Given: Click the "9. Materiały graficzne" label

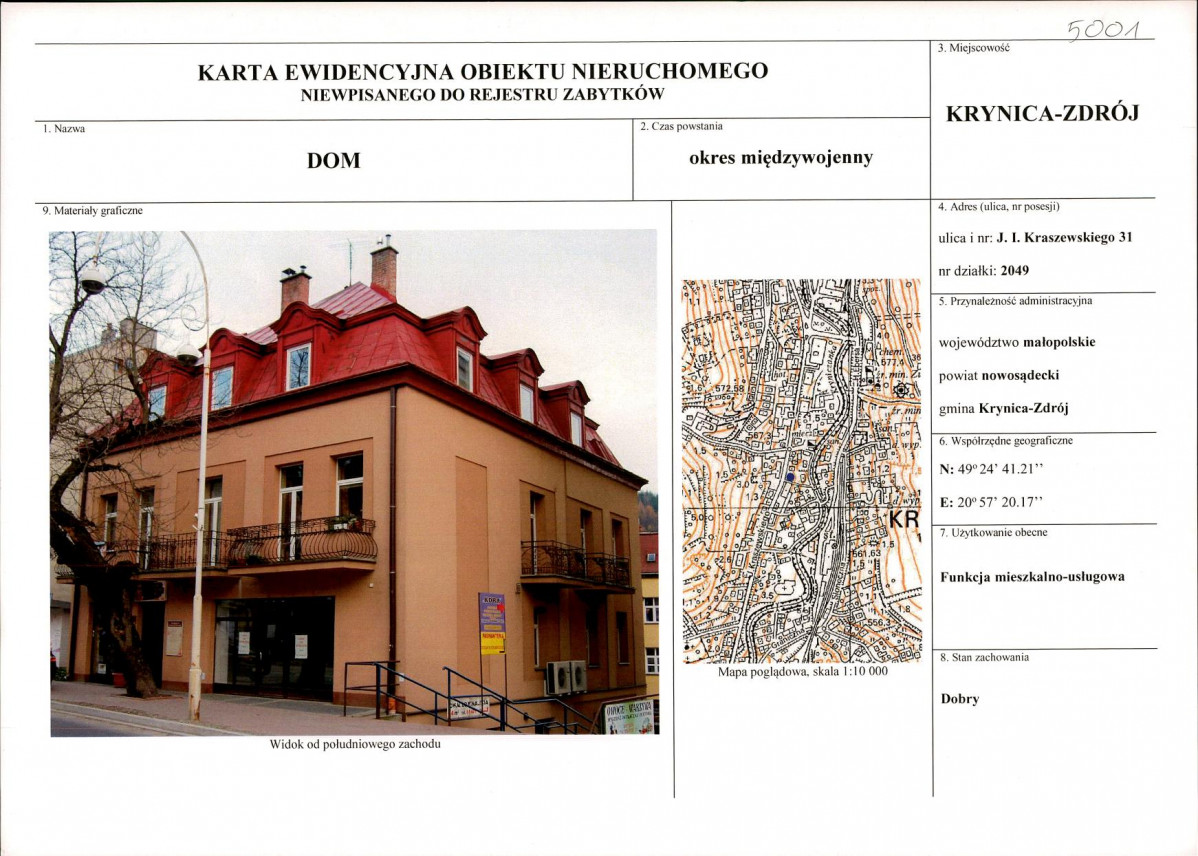Looking at the screenshot, I should click(x=92, y=210).
